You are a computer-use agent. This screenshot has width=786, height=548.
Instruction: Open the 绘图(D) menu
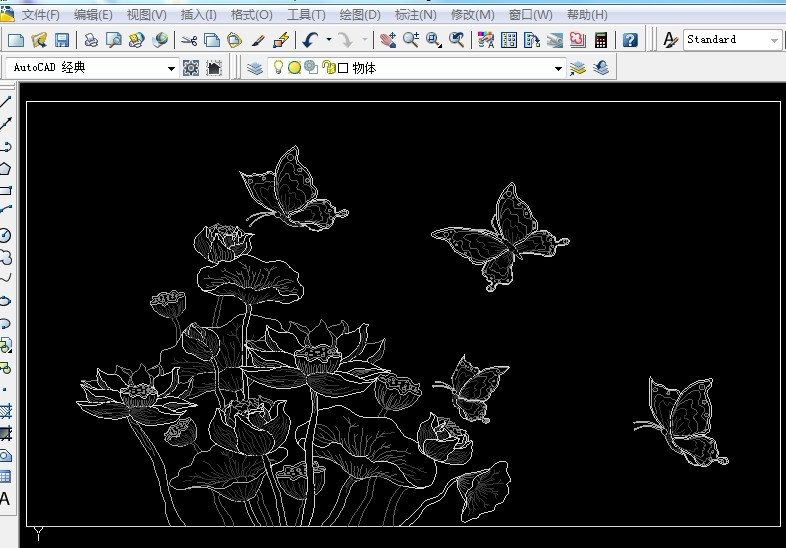pyautogui.click(x=360, y=15)
